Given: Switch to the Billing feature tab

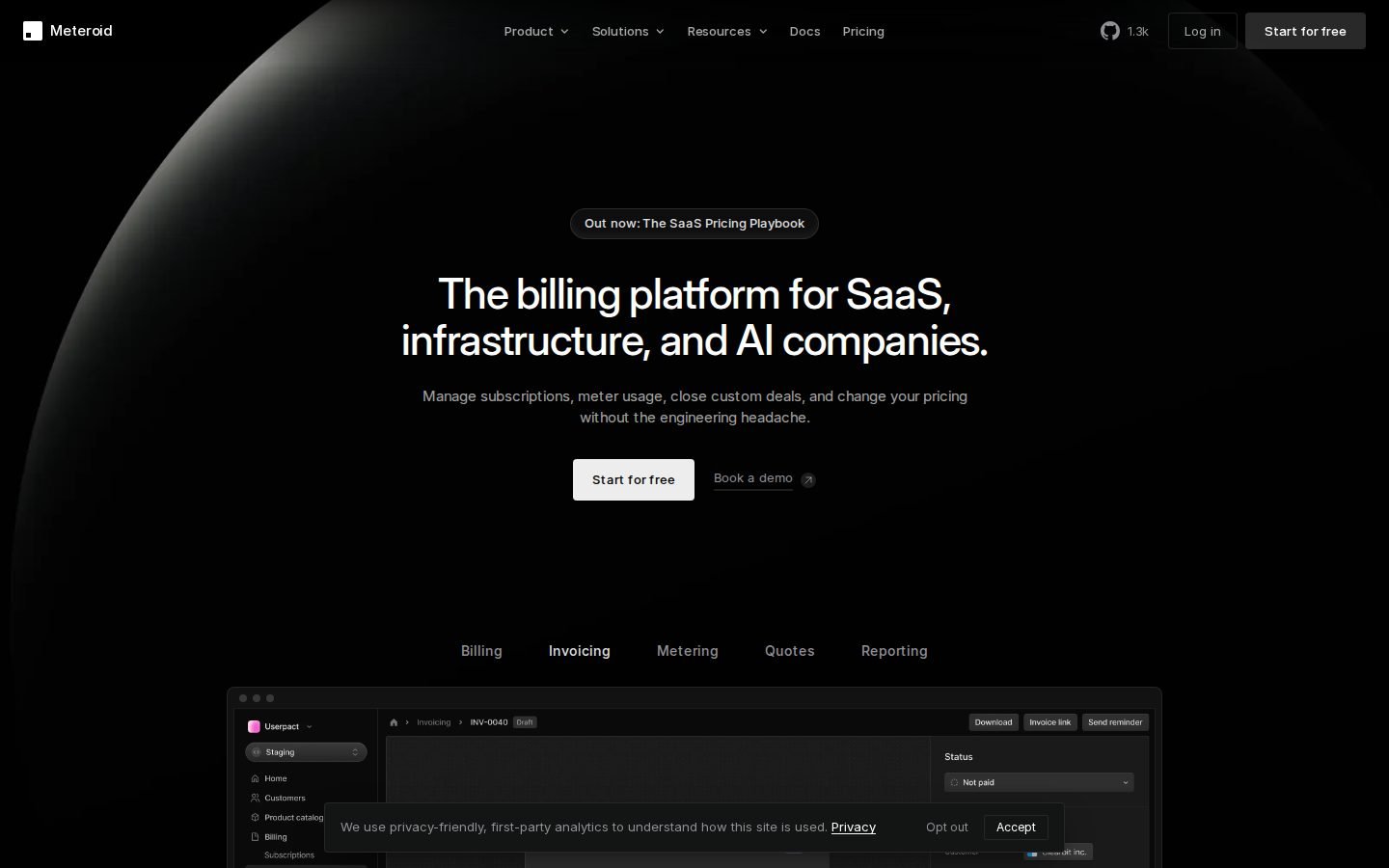Looking at the screenshot, I should 481,651.
